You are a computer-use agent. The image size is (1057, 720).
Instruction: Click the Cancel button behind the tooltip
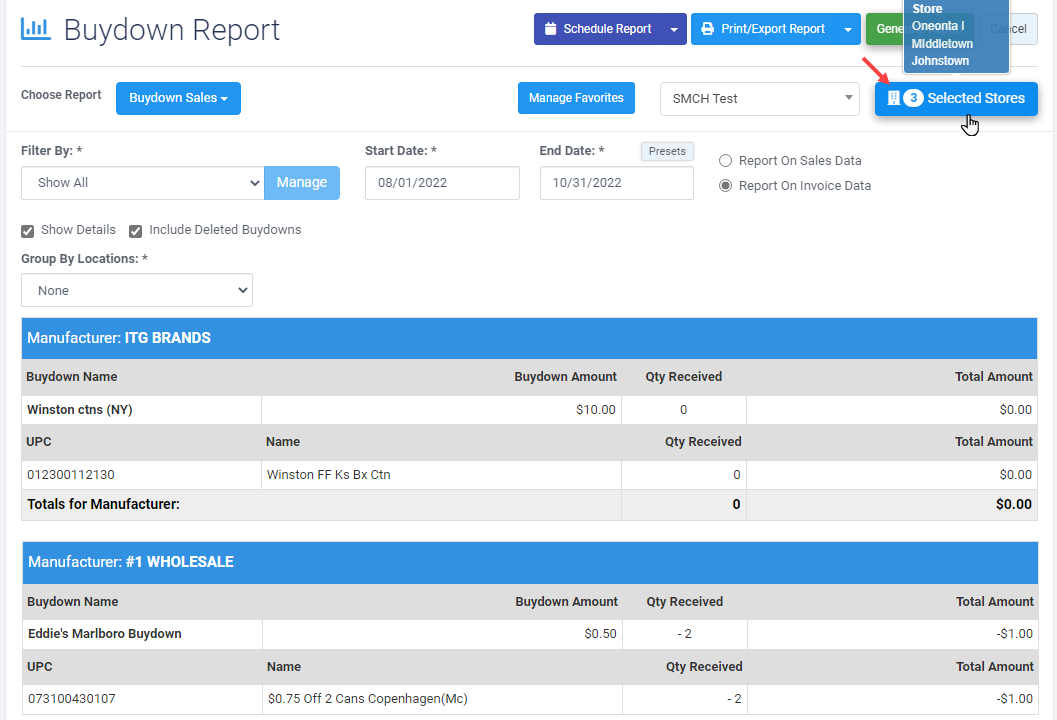1011,29
